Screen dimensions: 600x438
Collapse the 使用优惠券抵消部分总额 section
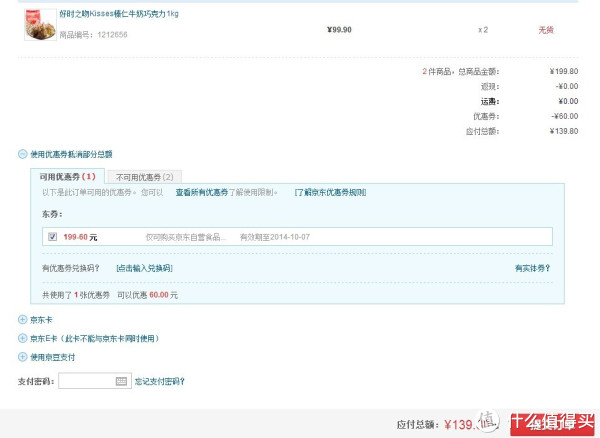coord(23,154)
